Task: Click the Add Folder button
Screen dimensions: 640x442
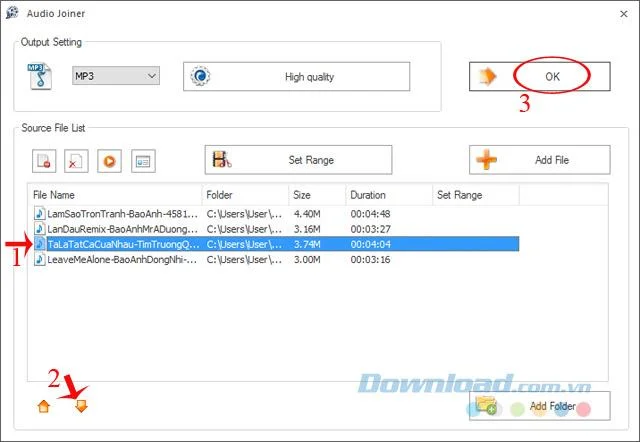Action: pos(540,406)
